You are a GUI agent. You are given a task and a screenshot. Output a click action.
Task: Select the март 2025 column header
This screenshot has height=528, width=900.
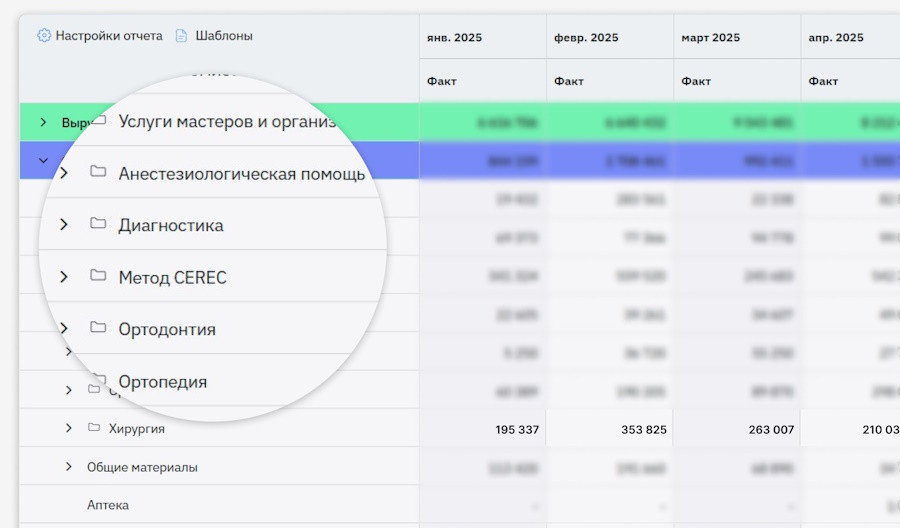[710, 38]
